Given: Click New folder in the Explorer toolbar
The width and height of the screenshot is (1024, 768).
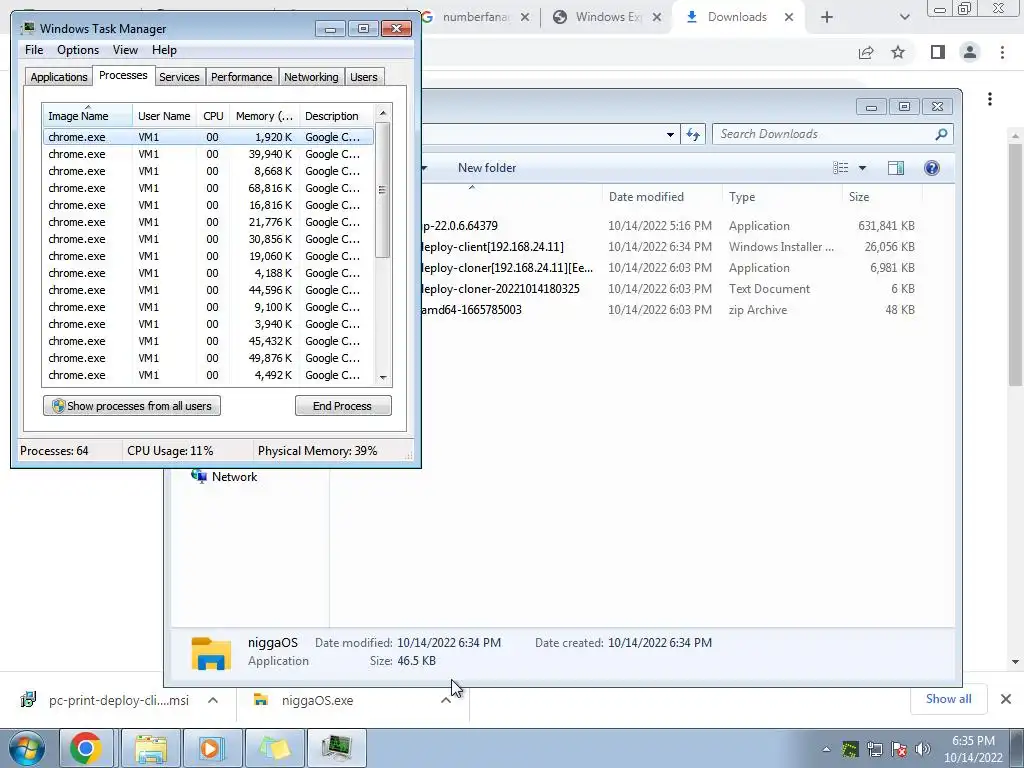Looking at the screenshot, I should coord(487,168).
